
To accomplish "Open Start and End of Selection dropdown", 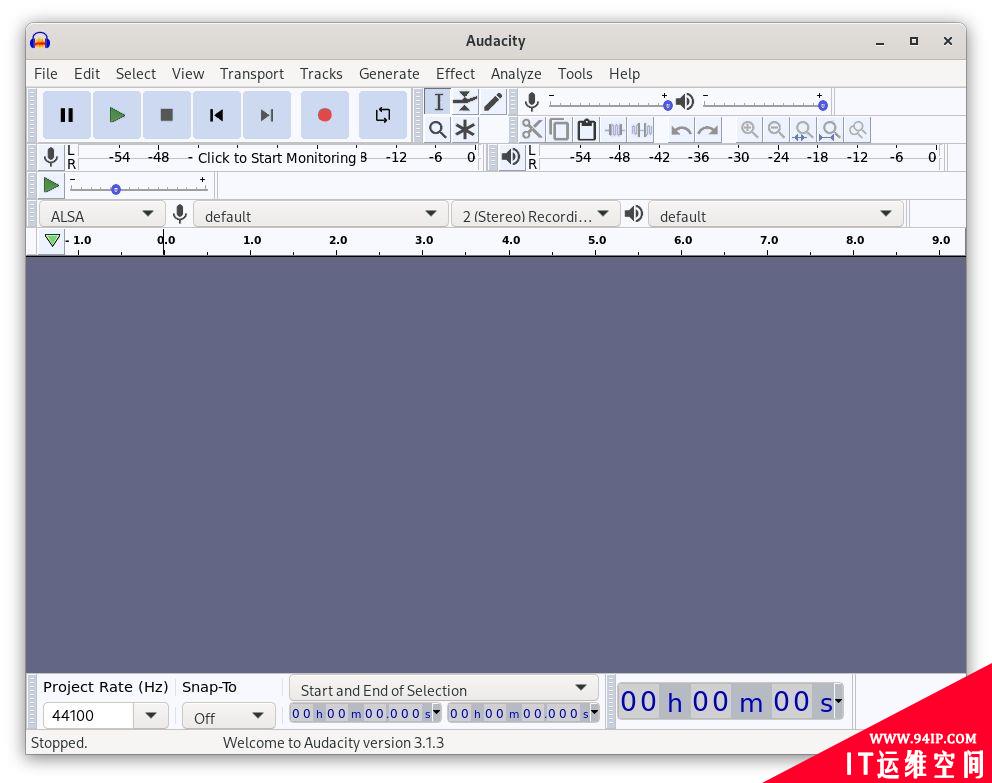I will (443, 689).
